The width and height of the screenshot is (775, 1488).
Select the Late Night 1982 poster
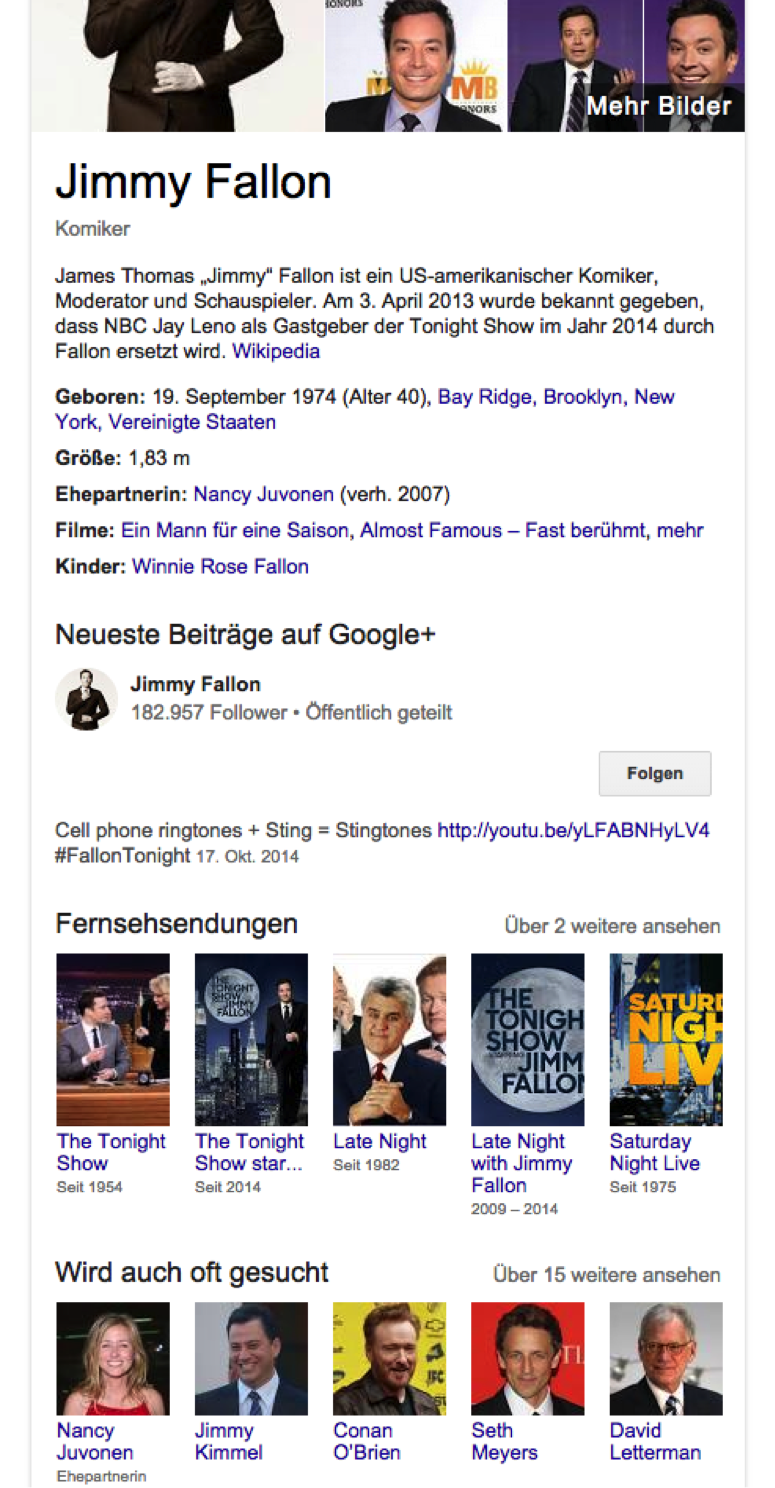pos(390,1040)
